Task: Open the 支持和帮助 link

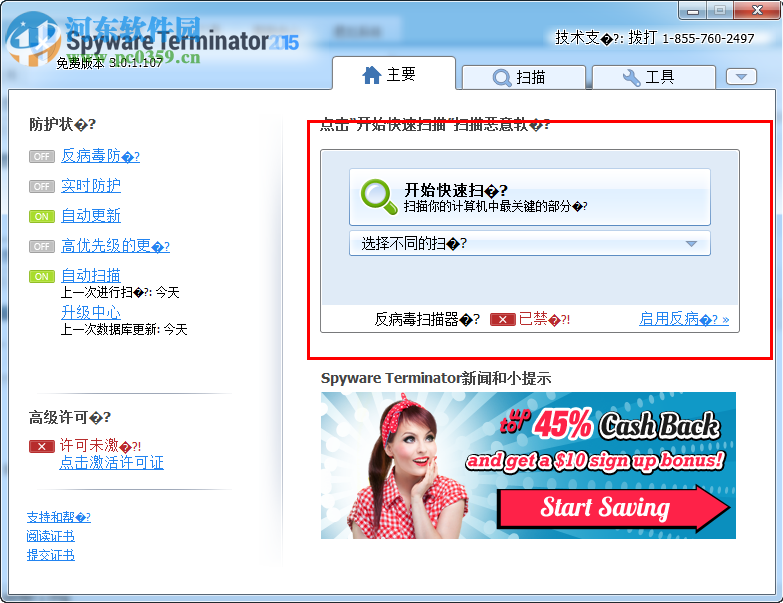Action: pos(58,517)
